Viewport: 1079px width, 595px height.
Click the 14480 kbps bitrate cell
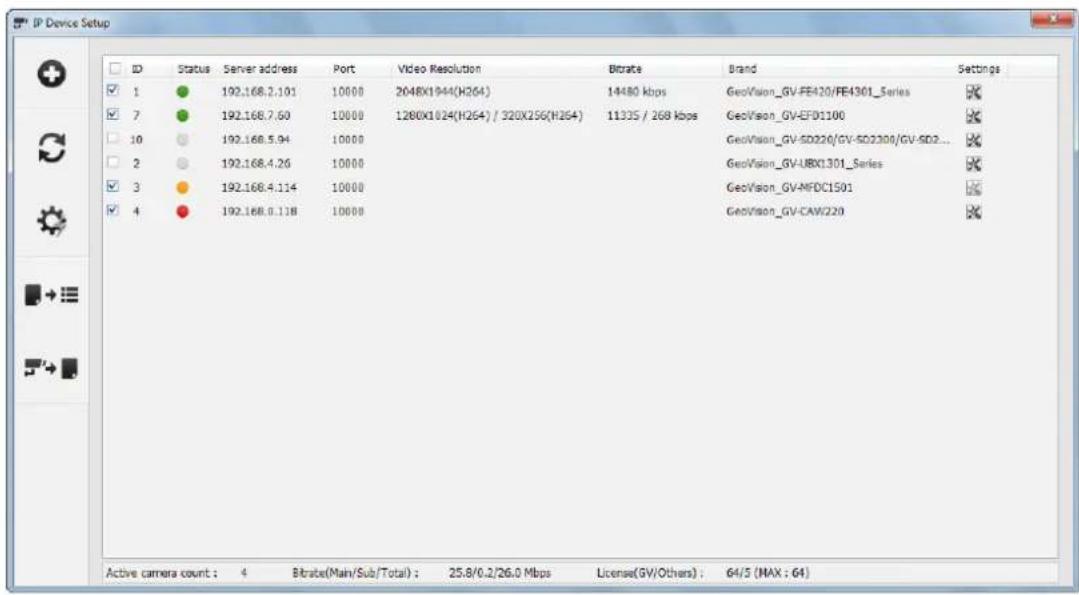click(x=637, y=91)
